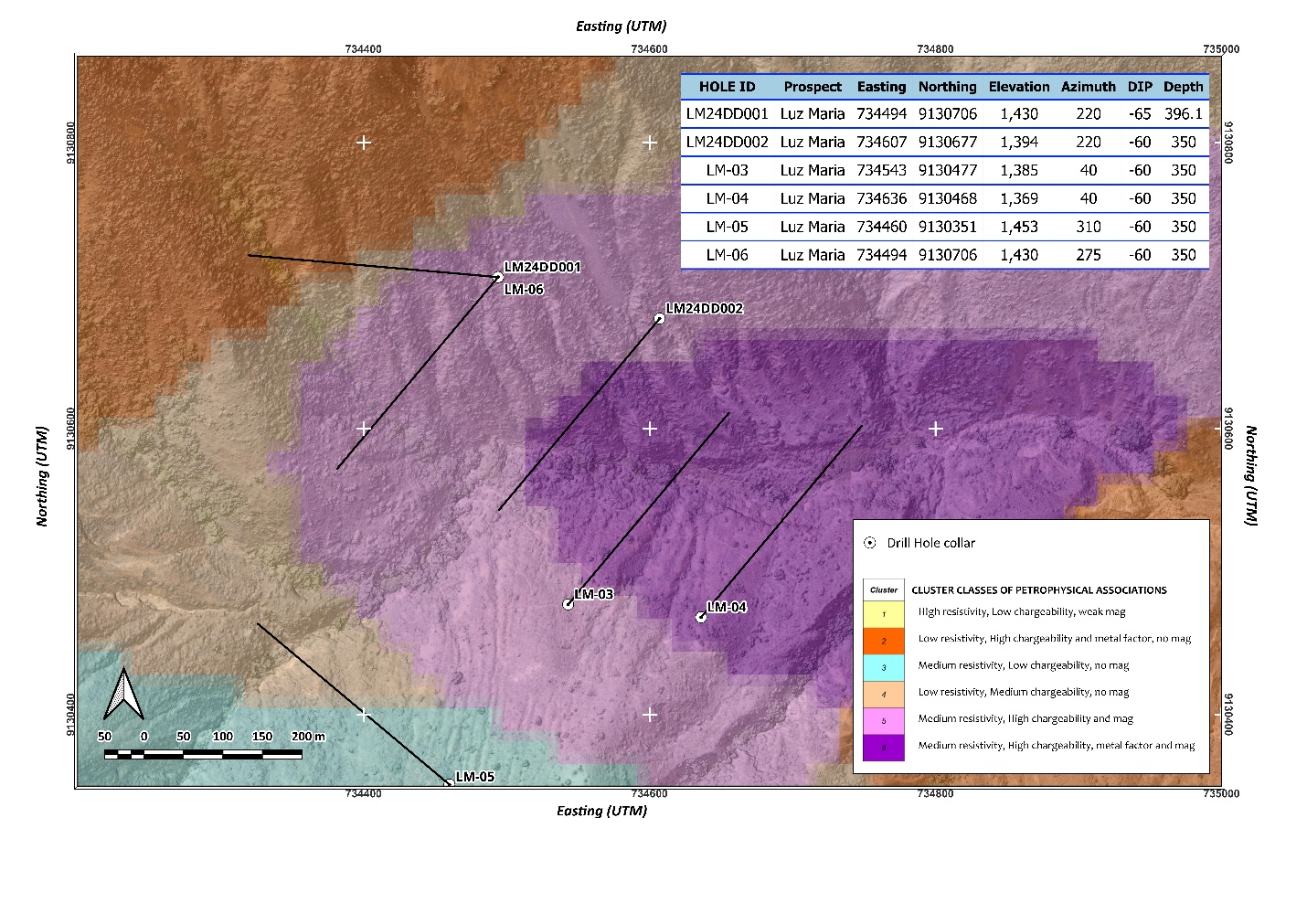Click the LM24DD002 table row label
Viewport: 1307px width, 924px height.
(728, 142)
